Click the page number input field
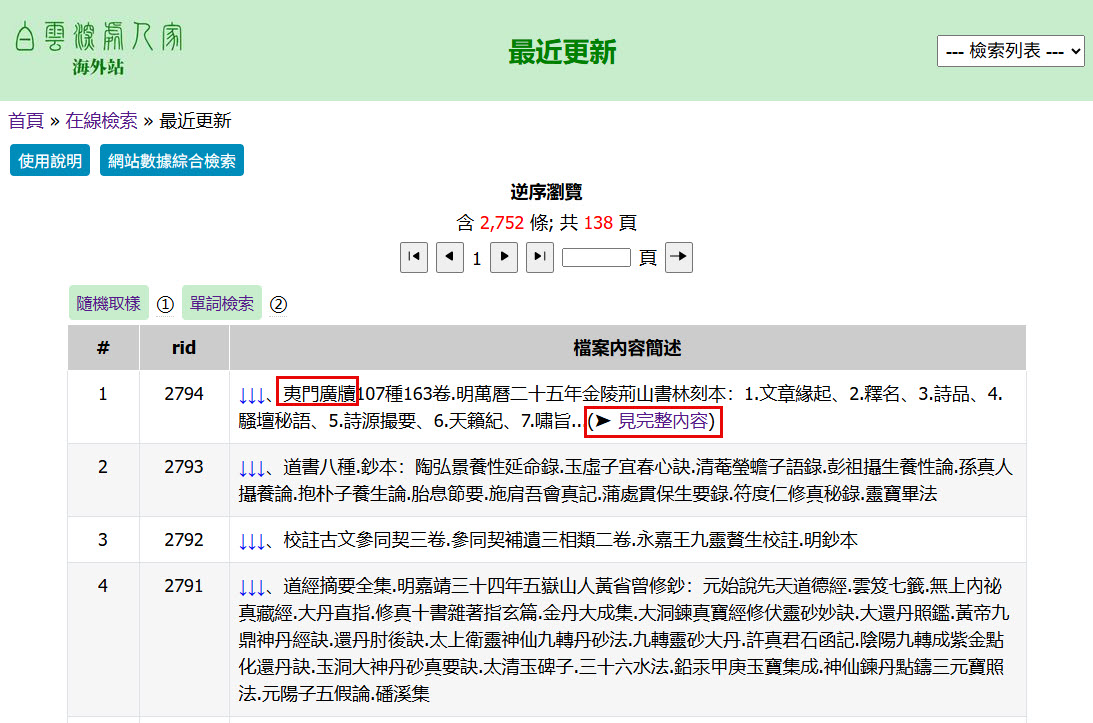Viewport: 1093px width, 723px height. 596,258
